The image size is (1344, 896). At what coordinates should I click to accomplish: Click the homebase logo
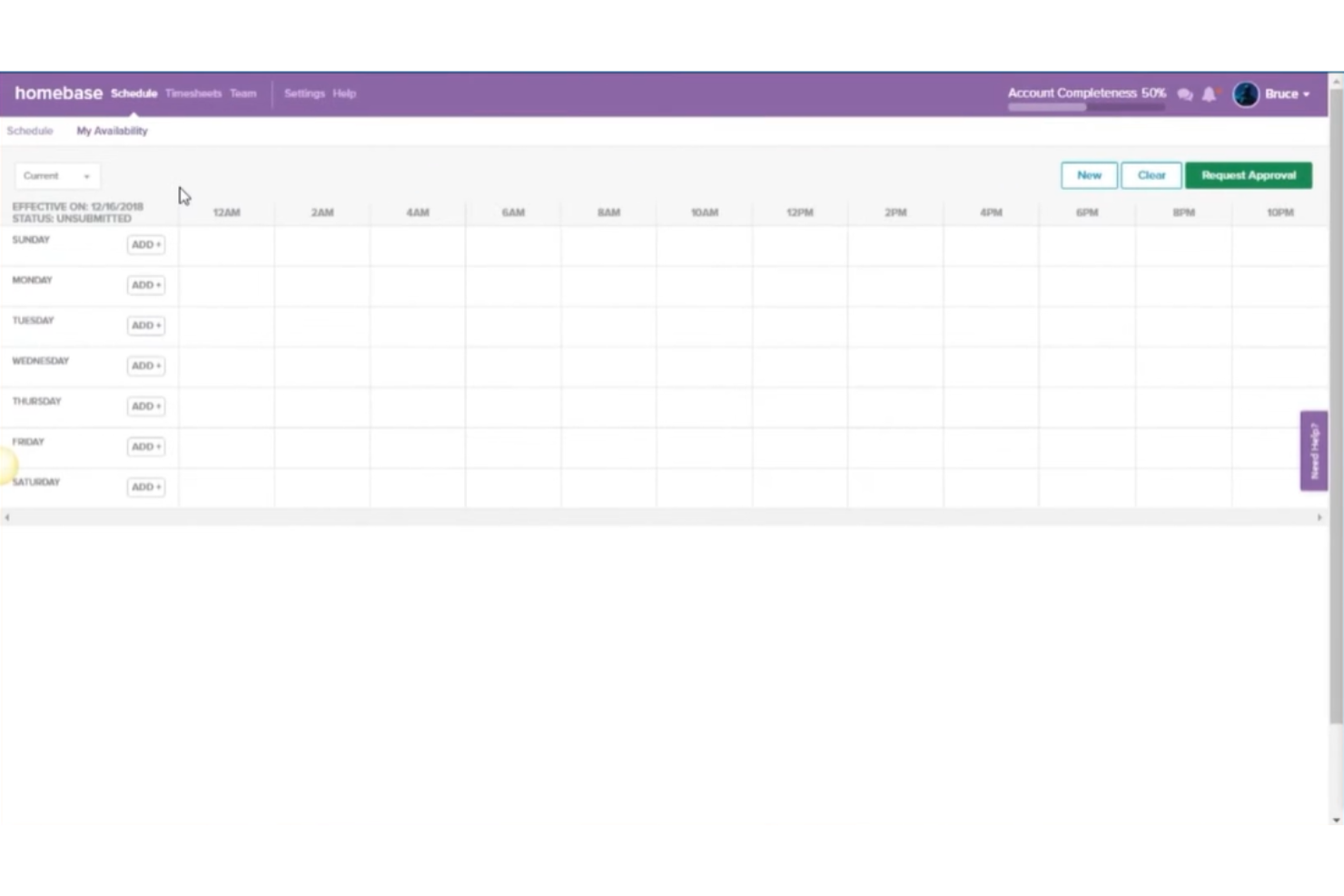pyautogui.click(x=58, y=93)
